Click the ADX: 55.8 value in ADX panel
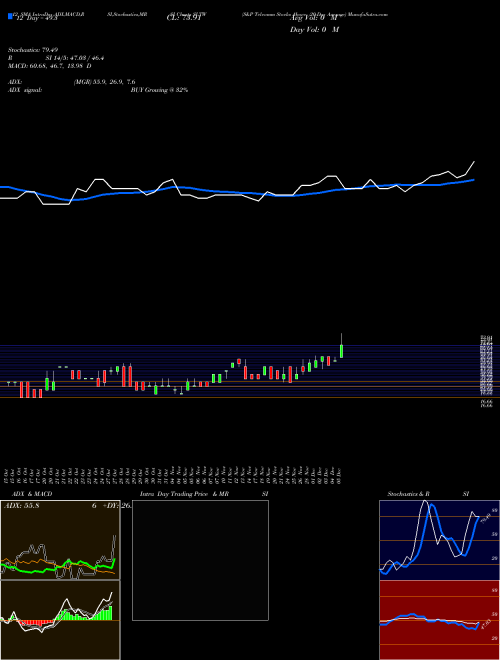This screenshot has height=660, width=500. tap(21, 506)
